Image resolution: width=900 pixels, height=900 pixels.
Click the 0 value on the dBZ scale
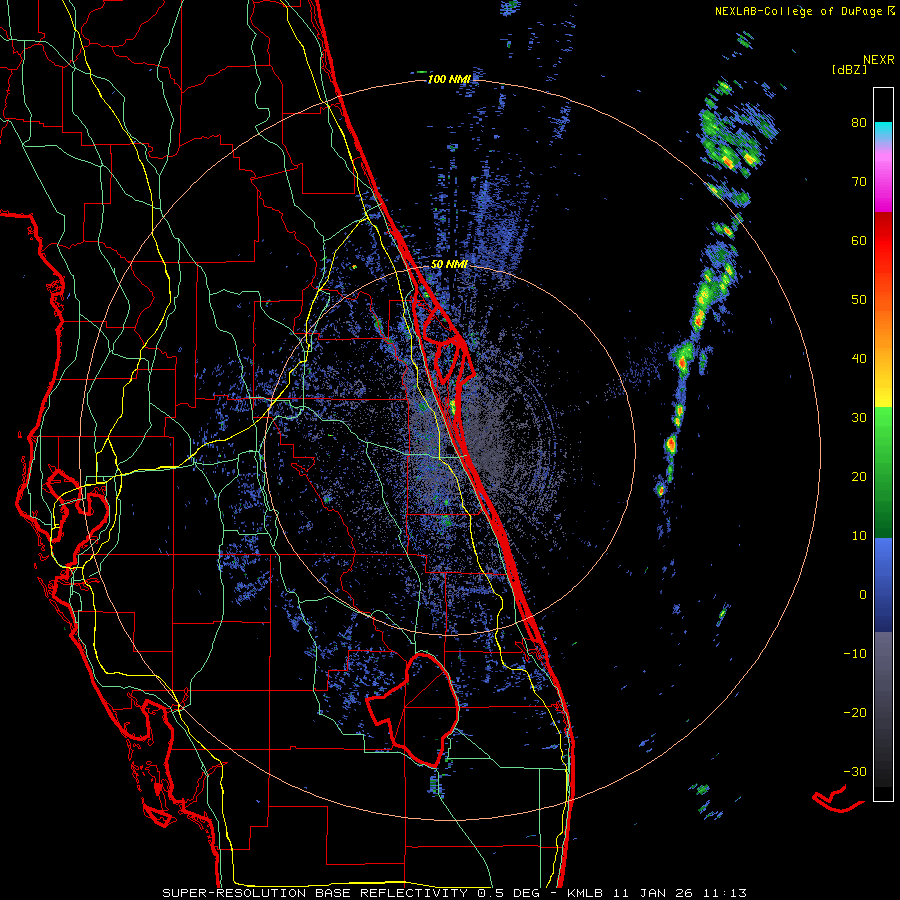[863, 595]
